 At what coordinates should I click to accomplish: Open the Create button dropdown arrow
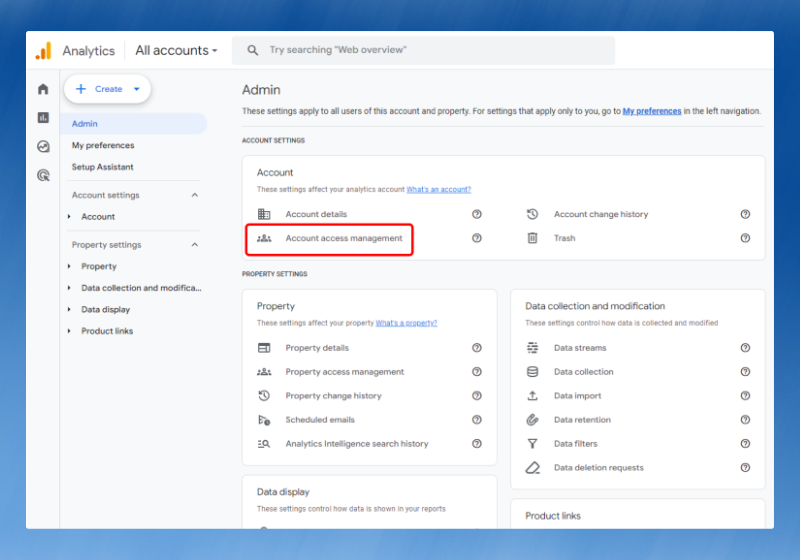pos(137,89)
